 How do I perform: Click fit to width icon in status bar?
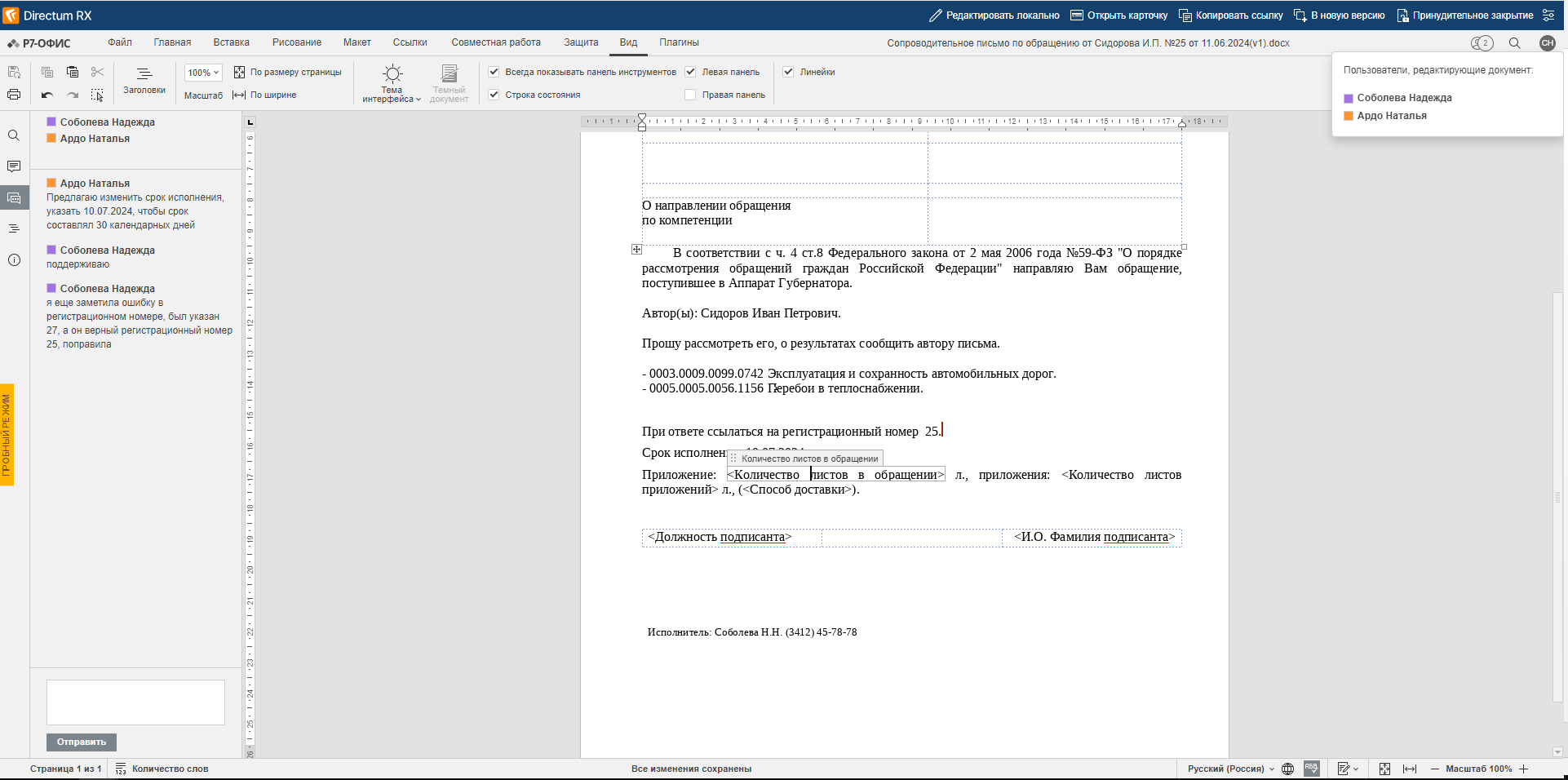(1409, 769)
